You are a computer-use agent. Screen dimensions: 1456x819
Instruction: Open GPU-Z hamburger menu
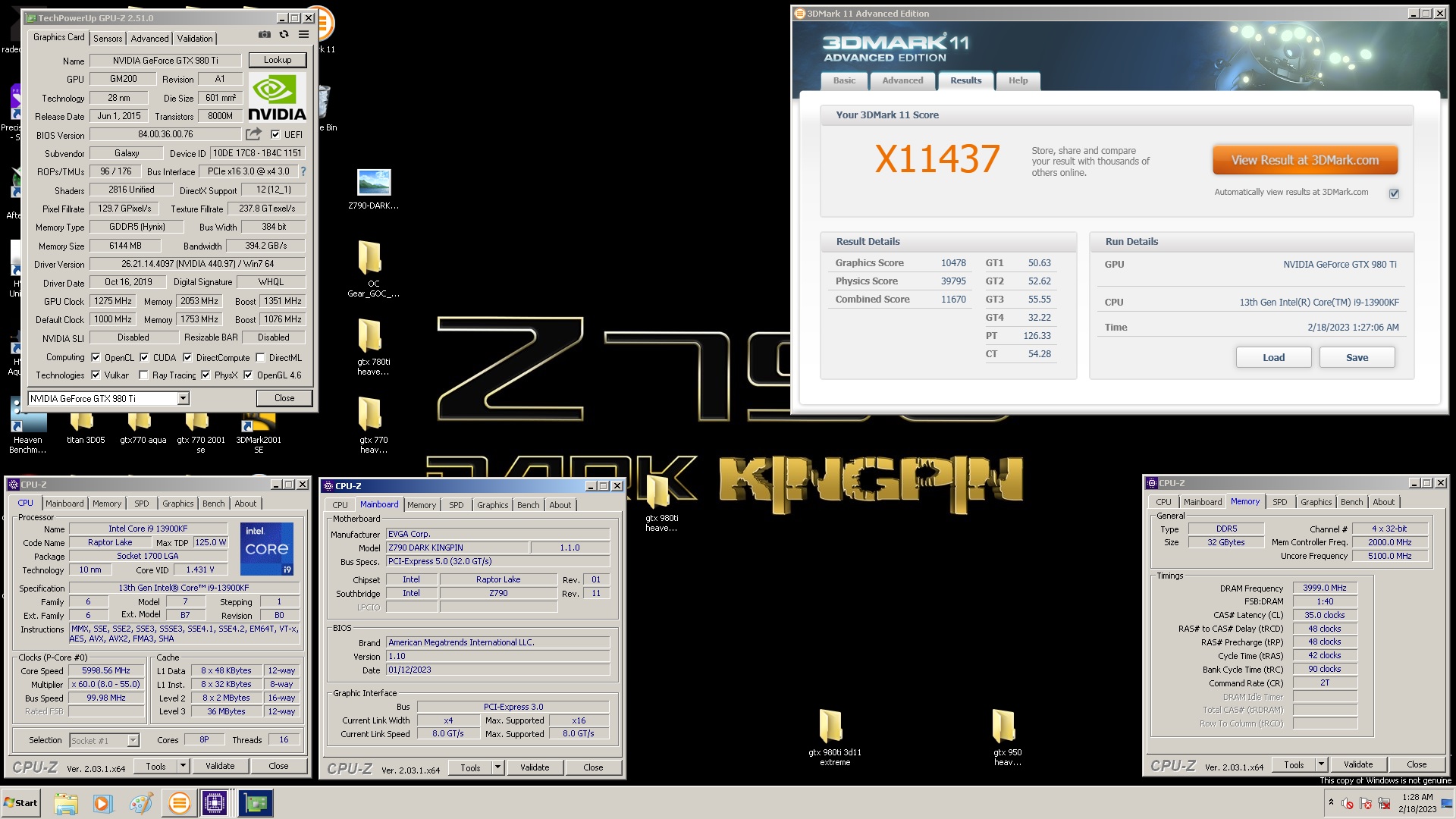303,35
